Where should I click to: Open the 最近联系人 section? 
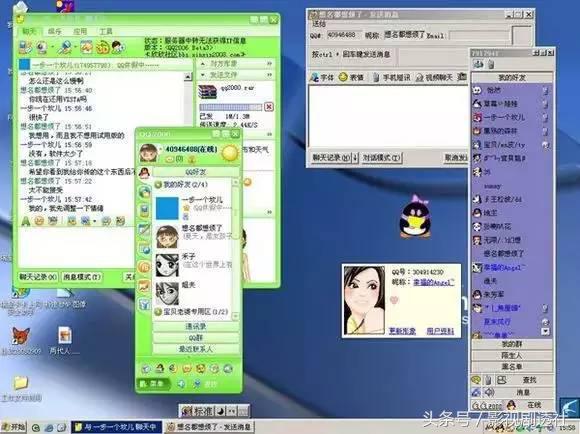tap(195, 349)
